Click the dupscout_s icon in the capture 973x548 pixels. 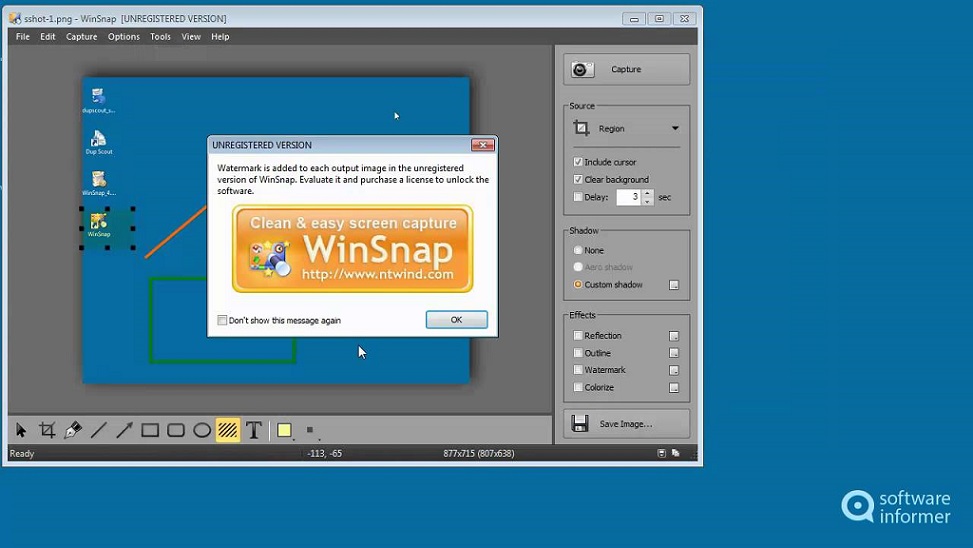[99, 101]
